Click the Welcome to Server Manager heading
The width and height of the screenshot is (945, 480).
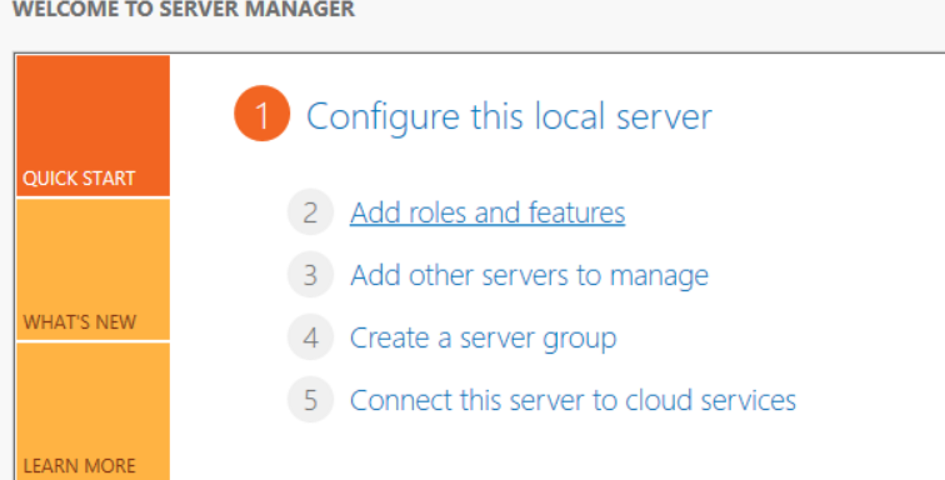184,9
